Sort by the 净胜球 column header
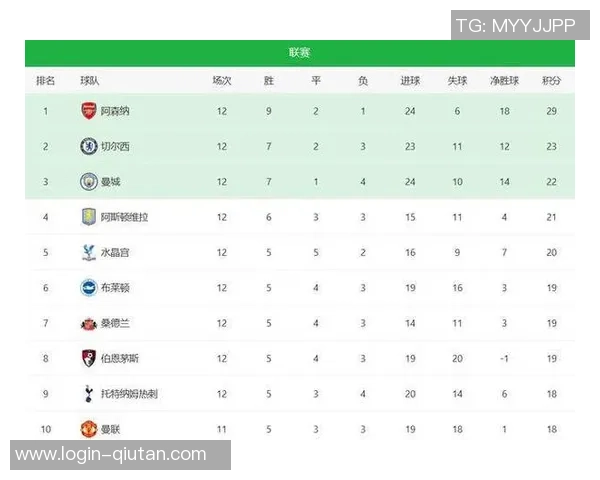The width and height of the screenshot is (600, 480). pos(504,81)
